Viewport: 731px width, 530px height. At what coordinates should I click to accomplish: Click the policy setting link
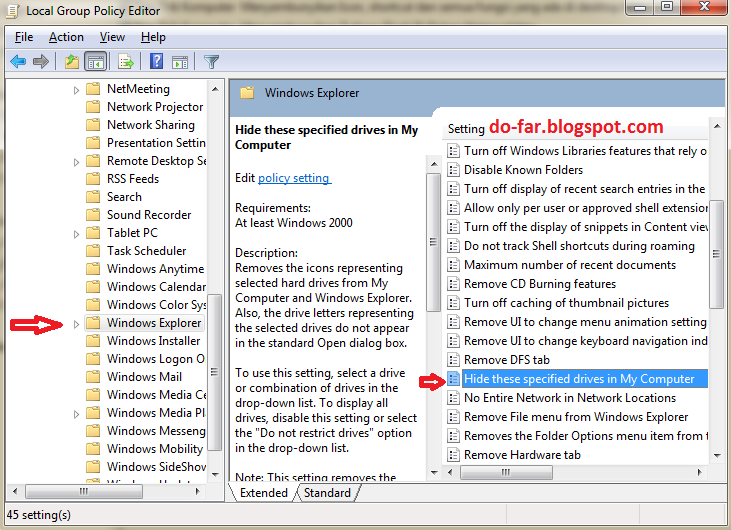(294, 178)
